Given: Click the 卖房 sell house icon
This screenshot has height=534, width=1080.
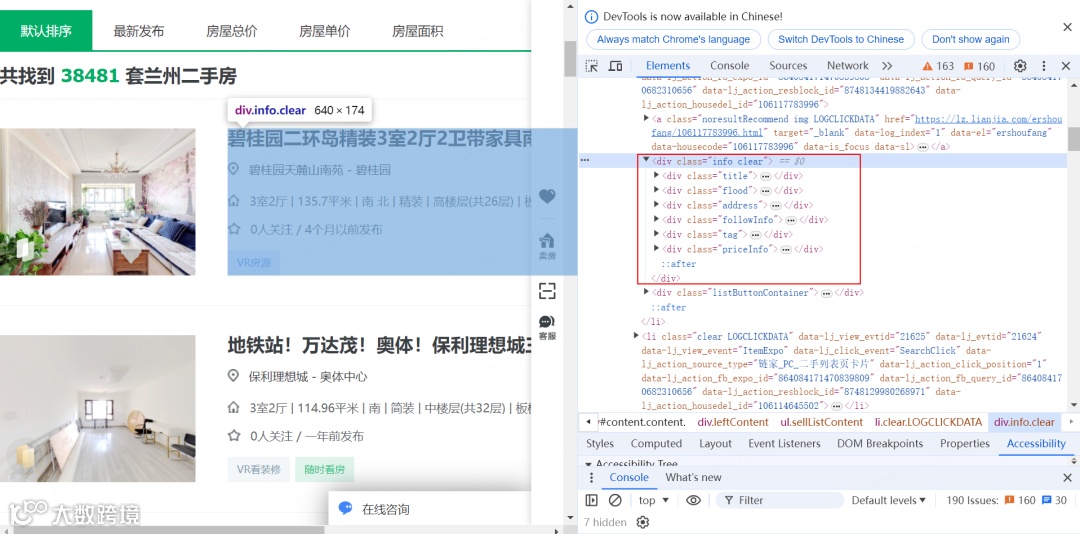Looking at the screenshot, I should [x=547, y=246].
